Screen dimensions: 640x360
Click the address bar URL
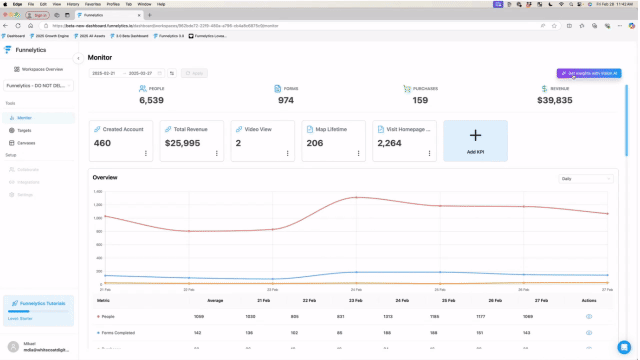(x=165, y=26)
